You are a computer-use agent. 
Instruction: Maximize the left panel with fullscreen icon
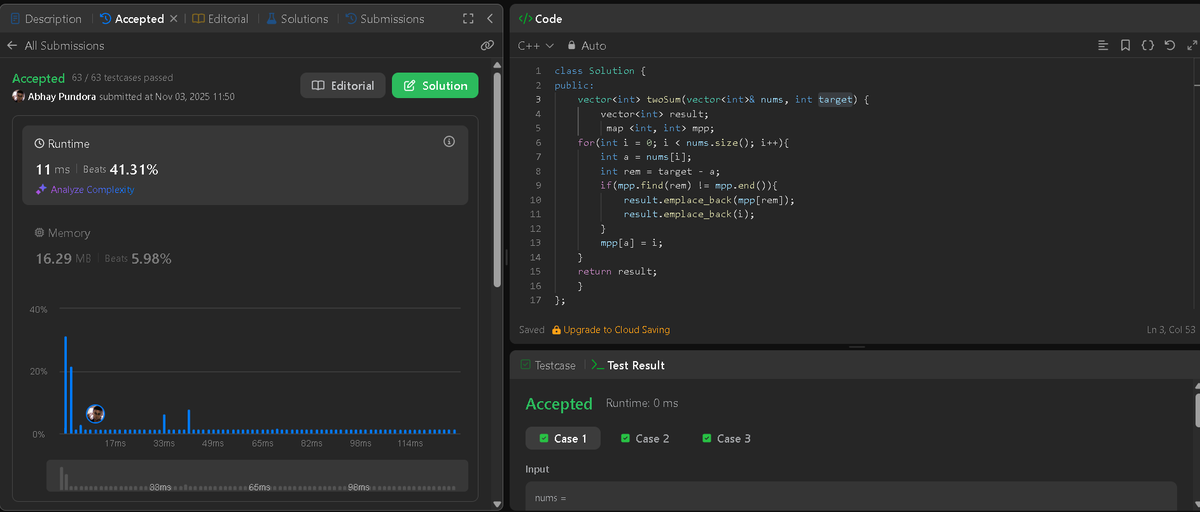click(468, 19)
